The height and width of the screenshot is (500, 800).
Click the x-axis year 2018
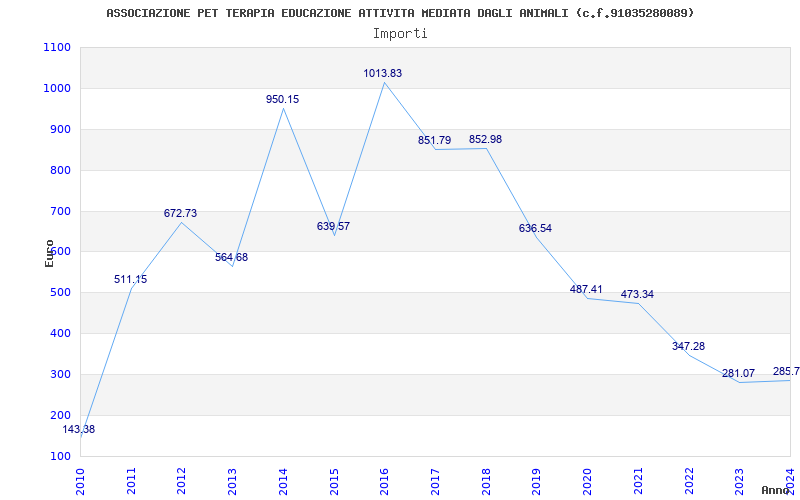pyautogui.click(x=486, y=481)
